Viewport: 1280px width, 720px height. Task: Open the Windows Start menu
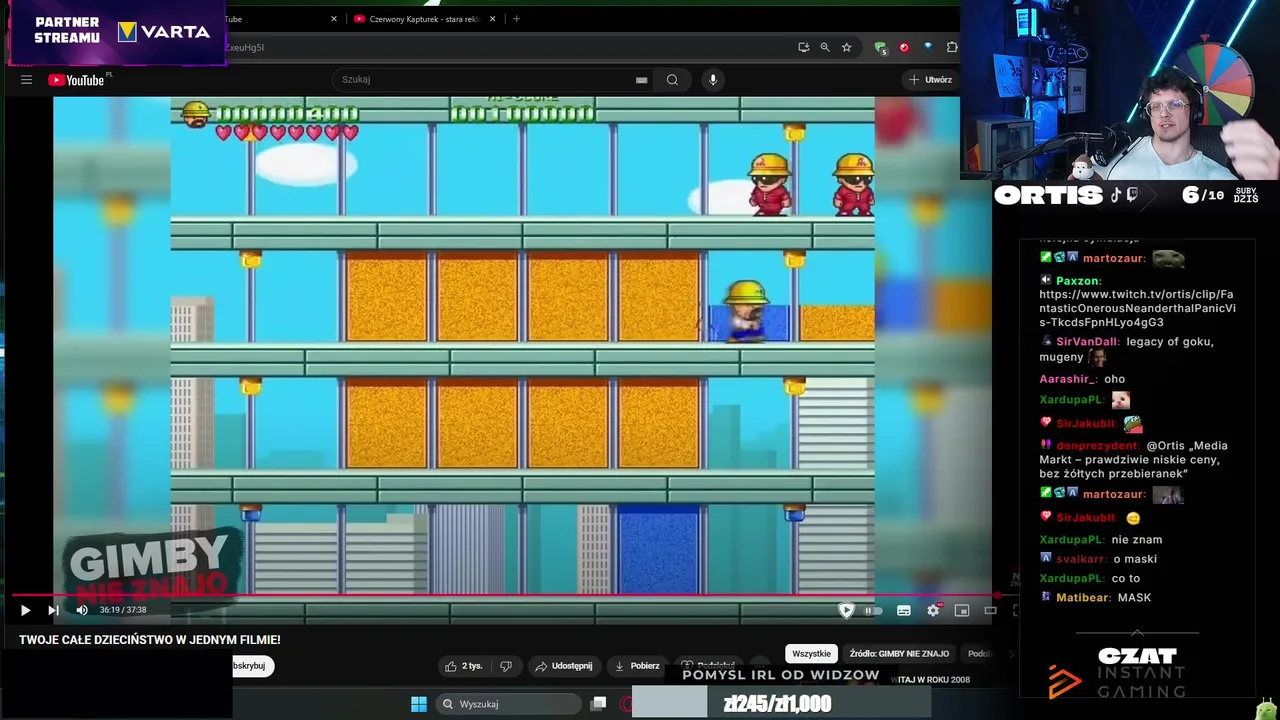click(419, 704)
